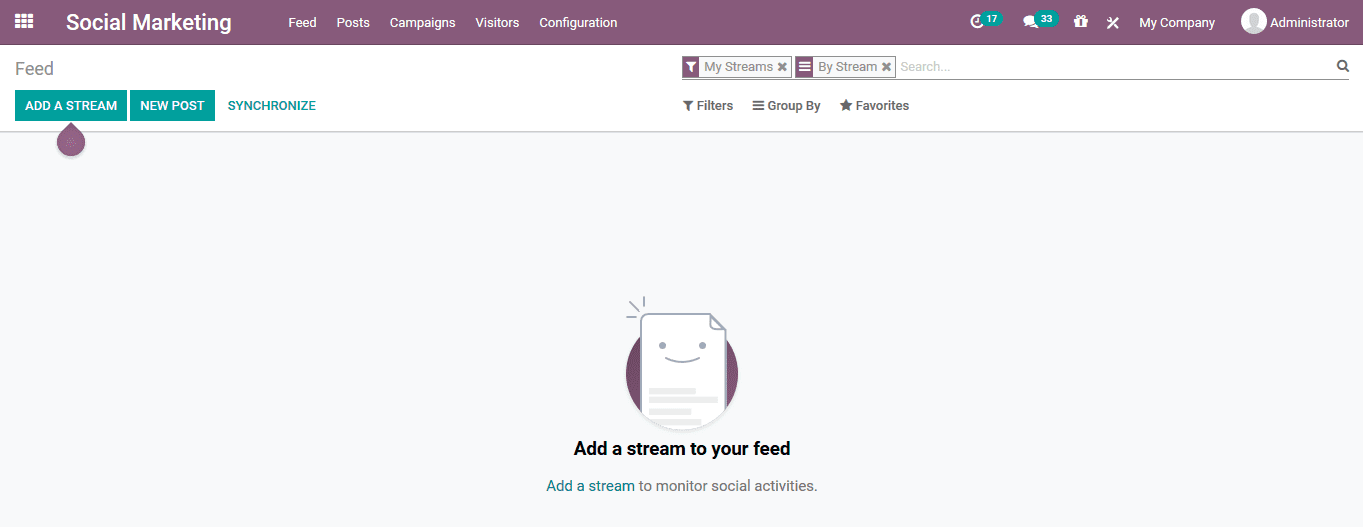Open the Configuration menu
The width and height of the screenshot is (1363, 527).
tap(578, 22)
